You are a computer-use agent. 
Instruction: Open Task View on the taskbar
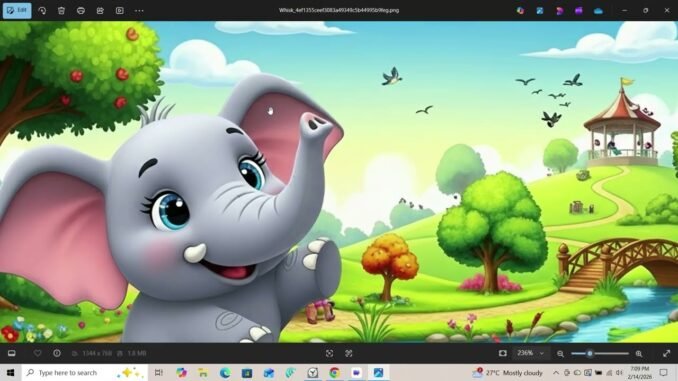tap(159, 372)
